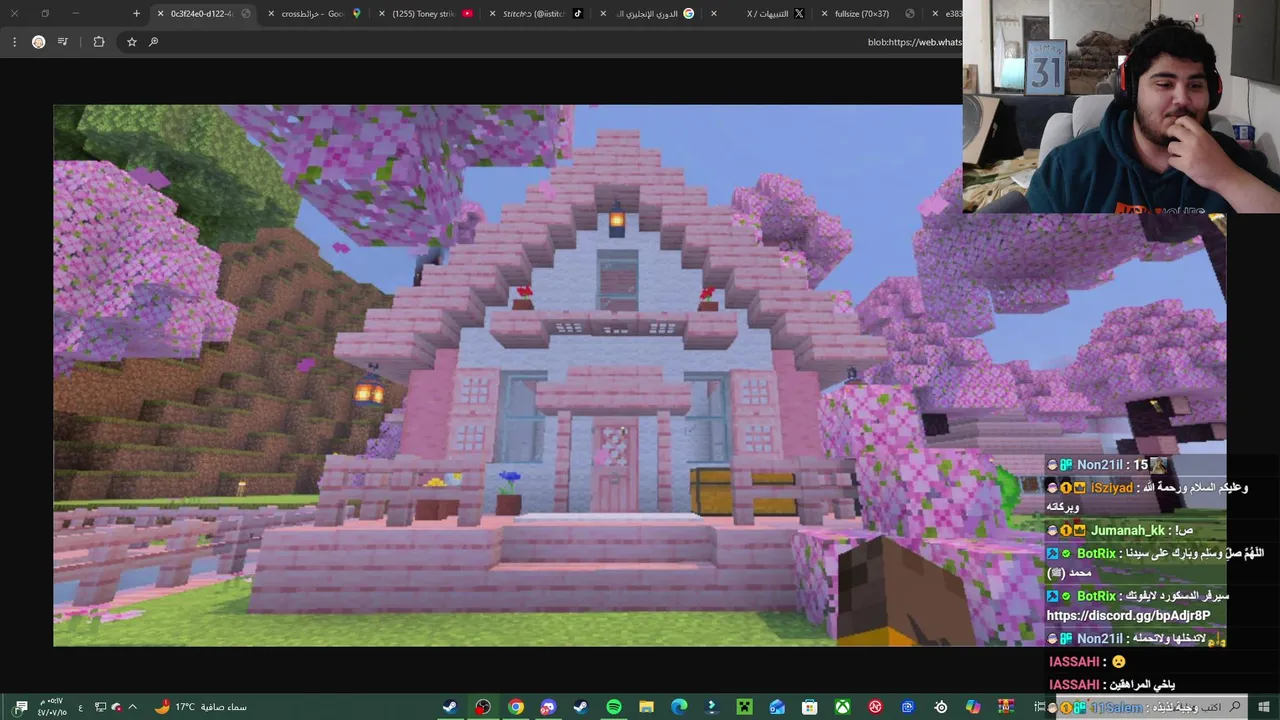
Task: Close the Toney strike YouTube tab
Action: pyautogui.click(x=382, y=14)
